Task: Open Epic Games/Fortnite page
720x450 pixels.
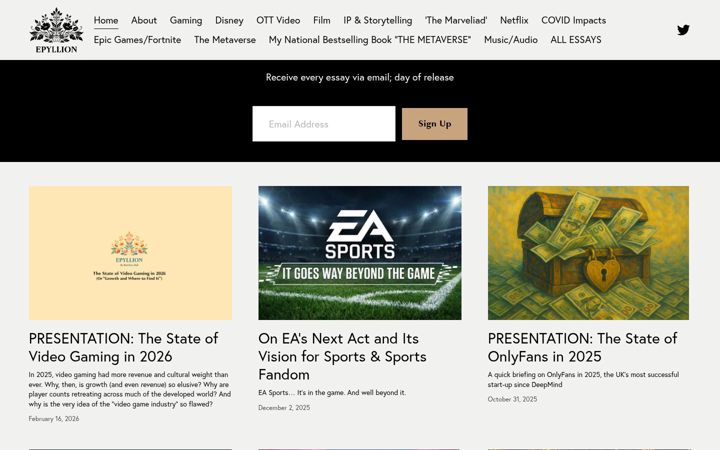Action: pos(137,39)
